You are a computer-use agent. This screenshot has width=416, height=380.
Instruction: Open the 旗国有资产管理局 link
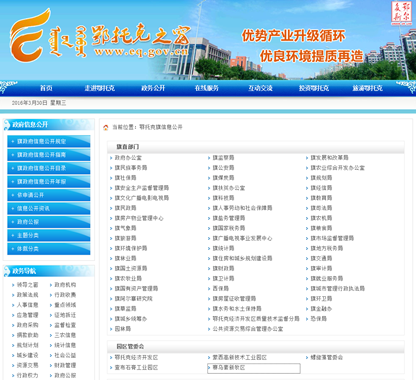pos(136,289)
